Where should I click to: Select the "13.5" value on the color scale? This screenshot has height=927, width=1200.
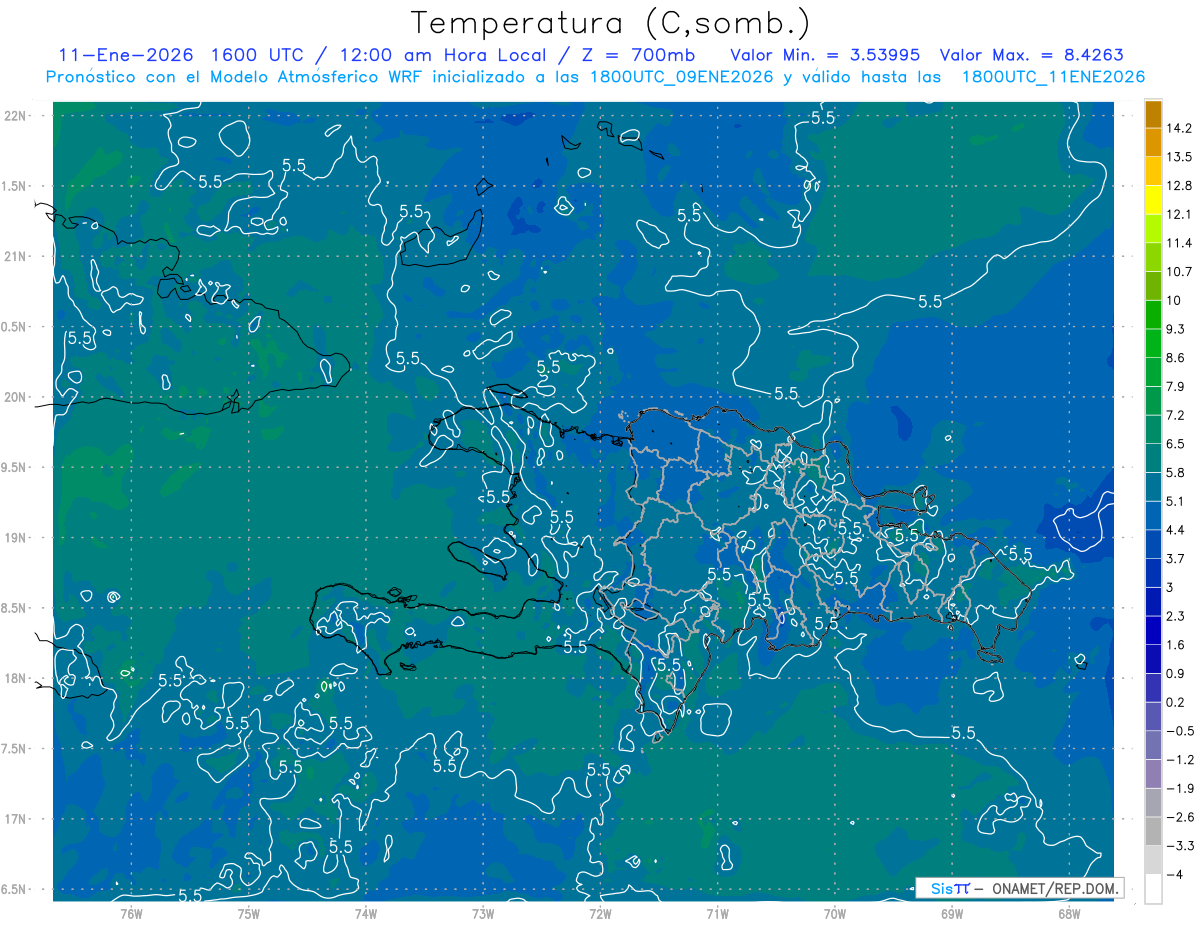pos(1180,157)
